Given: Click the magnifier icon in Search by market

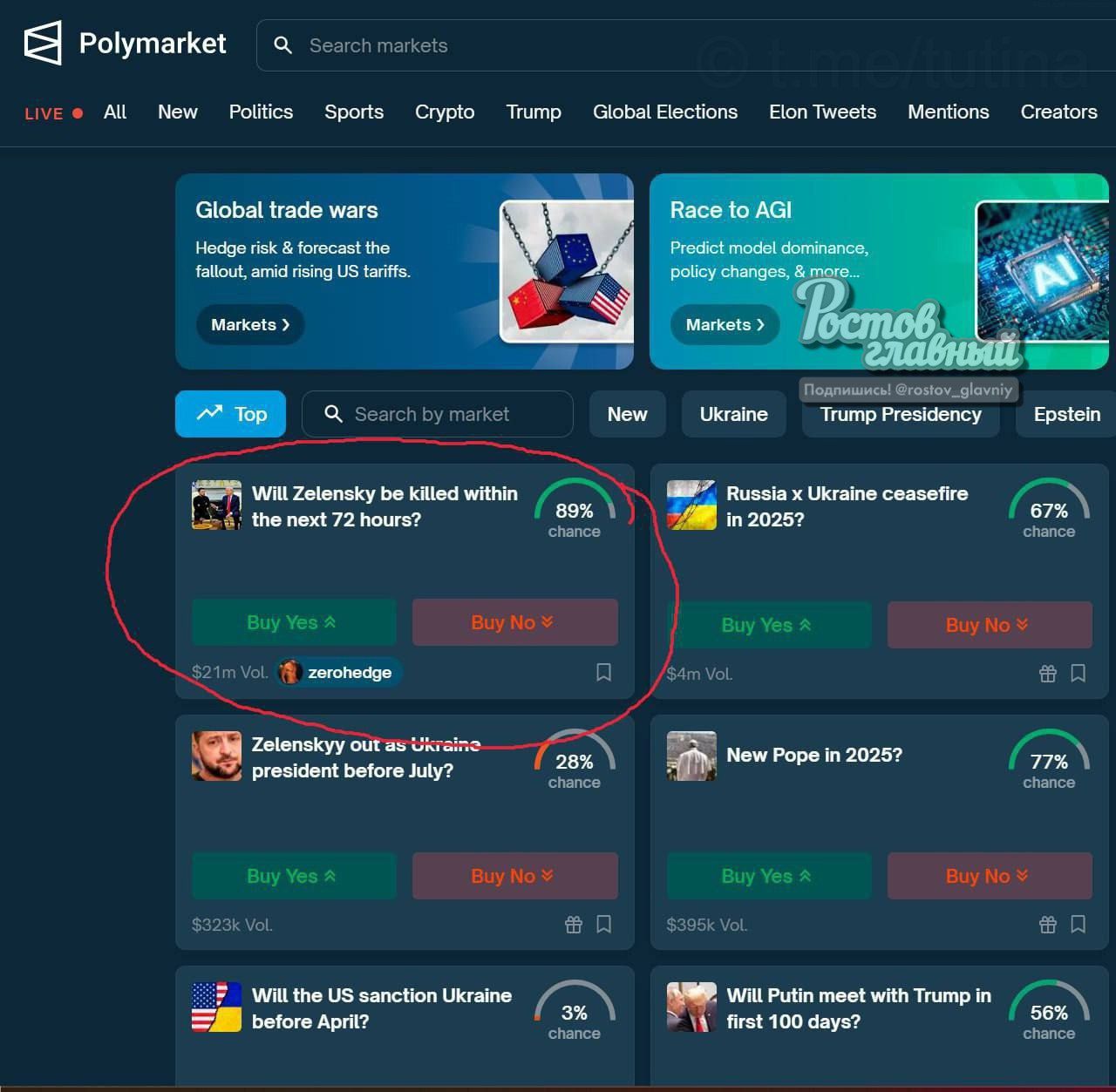Looking at the screenshot, I should (333, 414).
